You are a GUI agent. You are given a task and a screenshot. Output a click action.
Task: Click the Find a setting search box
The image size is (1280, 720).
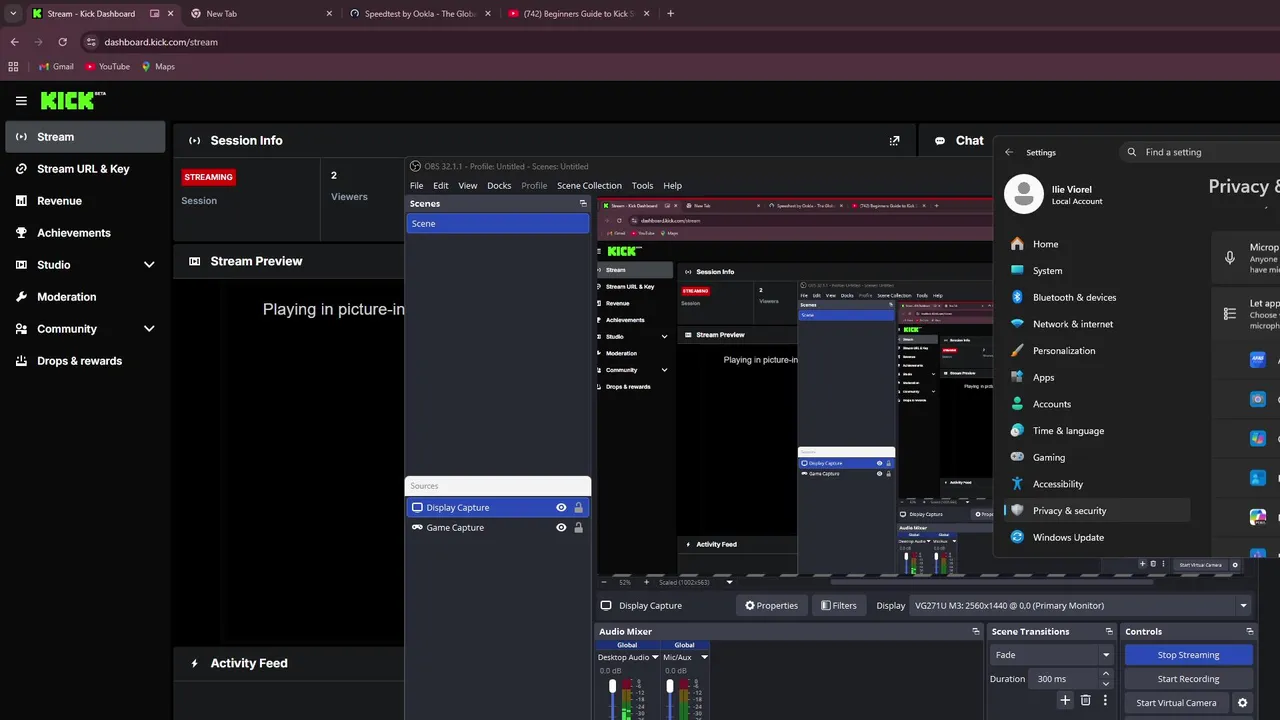pyautogui.click(x=1201, y=152)
